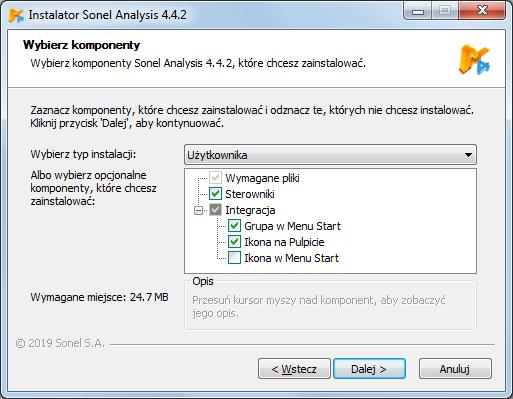Go to next step with Dalej

coord(369,369)
